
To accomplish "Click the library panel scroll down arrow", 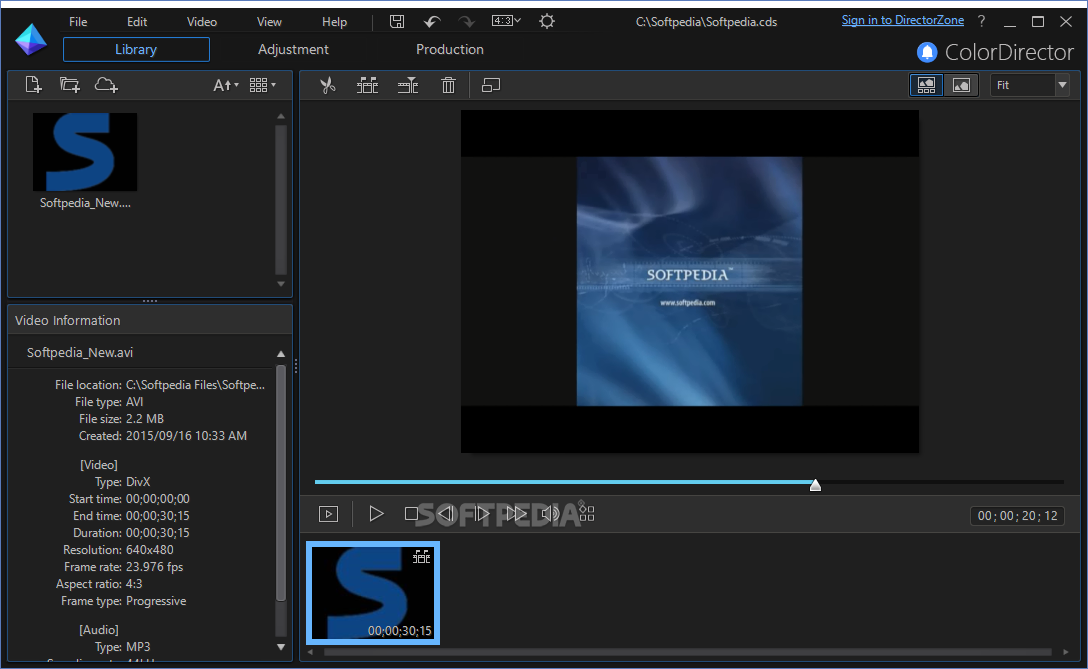I will click(x=280, y=284).
